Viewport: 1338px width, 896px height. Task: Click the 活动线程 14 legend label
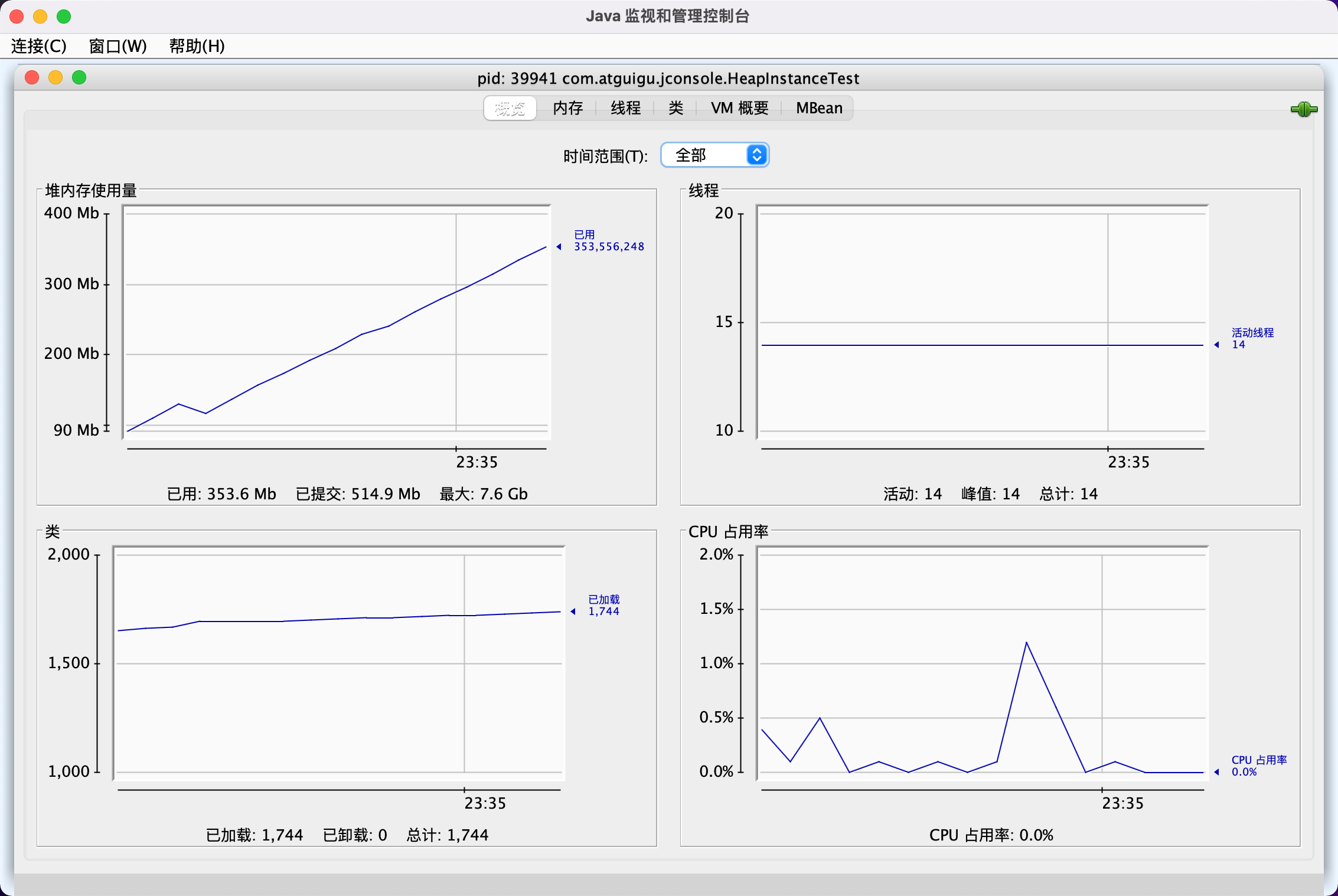(1252, 339)
